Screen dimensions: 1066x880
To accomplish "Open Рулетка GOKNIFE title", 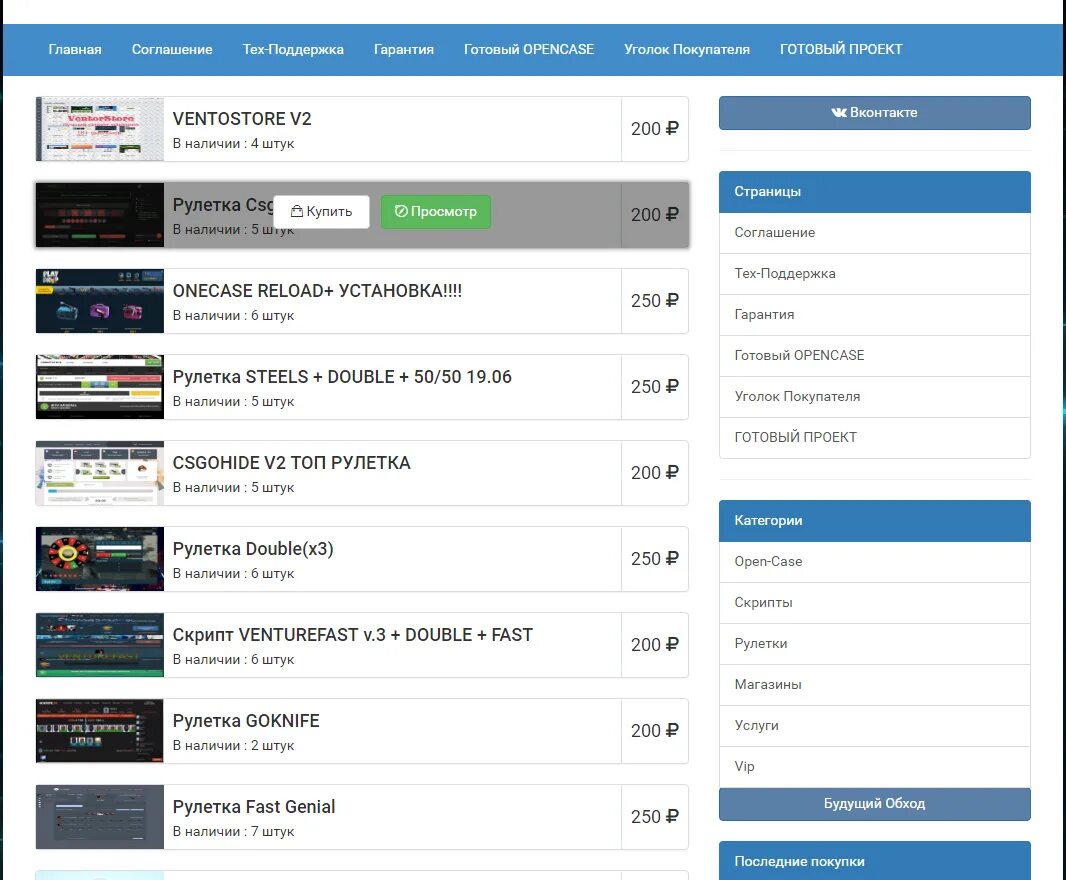I will [x=246, y=721].
